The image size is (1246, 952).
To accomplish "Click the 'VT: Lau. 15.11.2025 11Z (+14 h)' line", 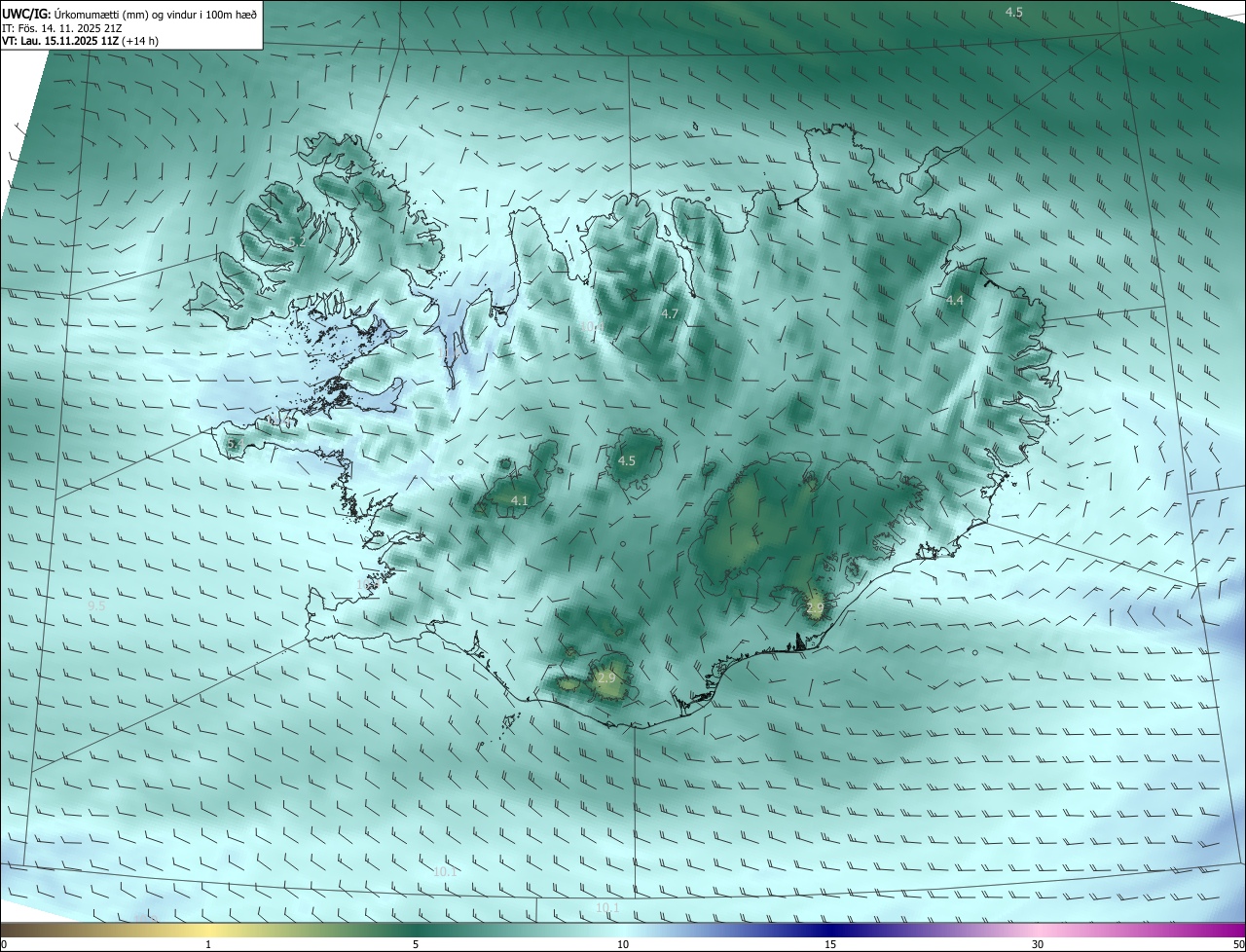I will point(80,41).
